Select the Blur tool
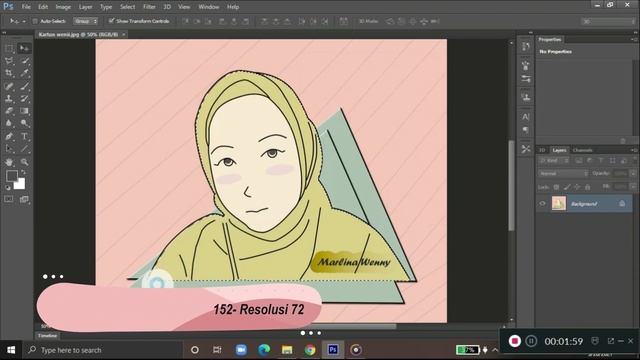This screenshot has width=640, height=360. click(x=9, y=123)
